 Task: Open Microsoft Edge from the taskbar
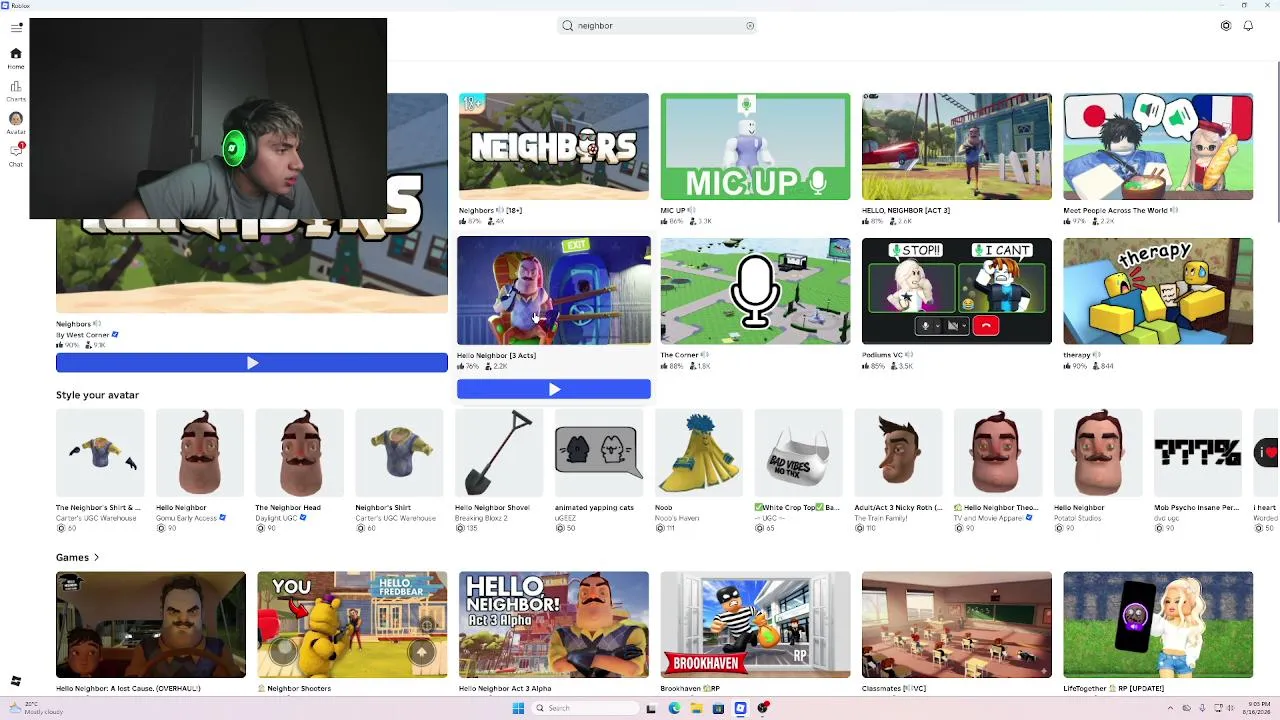click(x=674, y=708)
